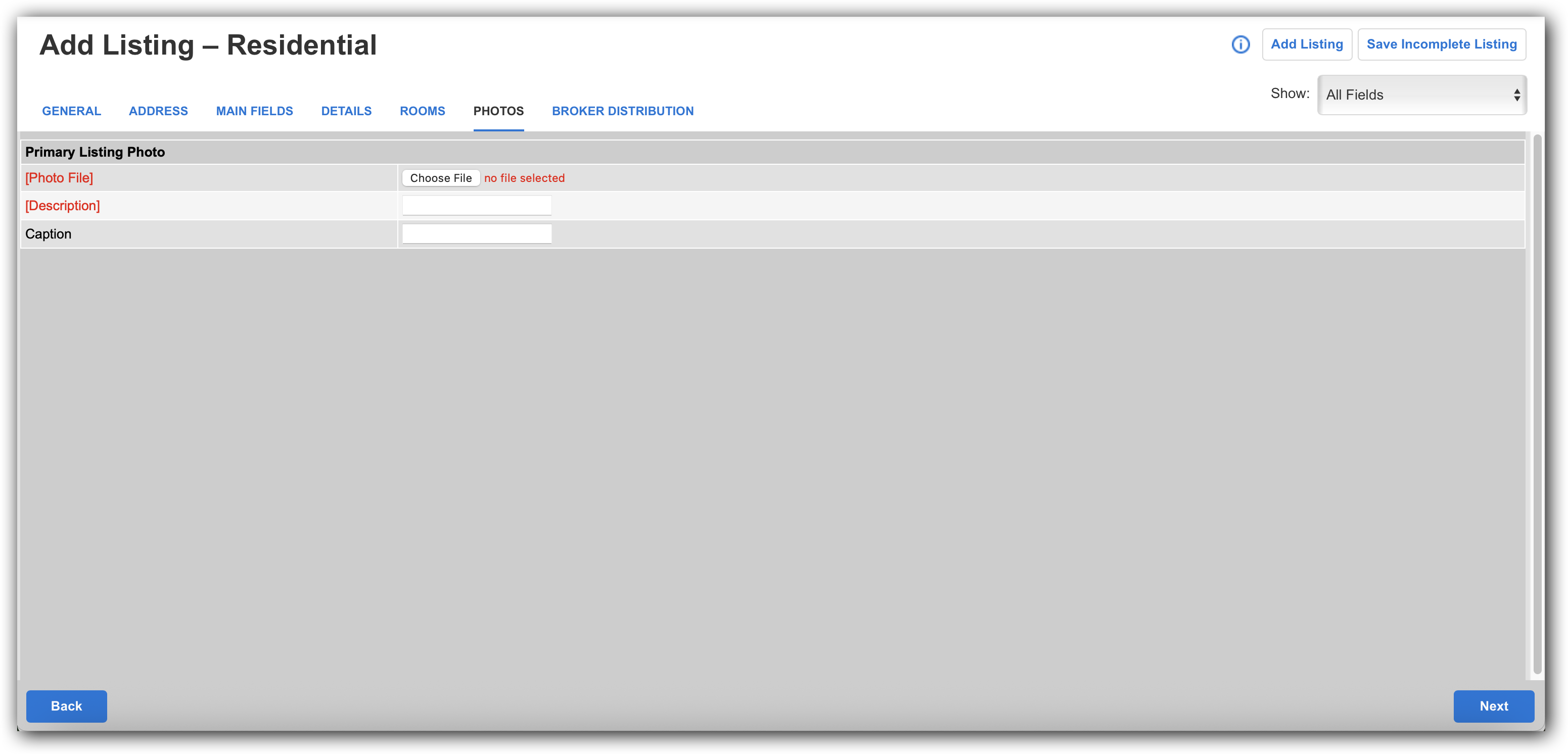Click the [Photo File] label

pos(59,178)
